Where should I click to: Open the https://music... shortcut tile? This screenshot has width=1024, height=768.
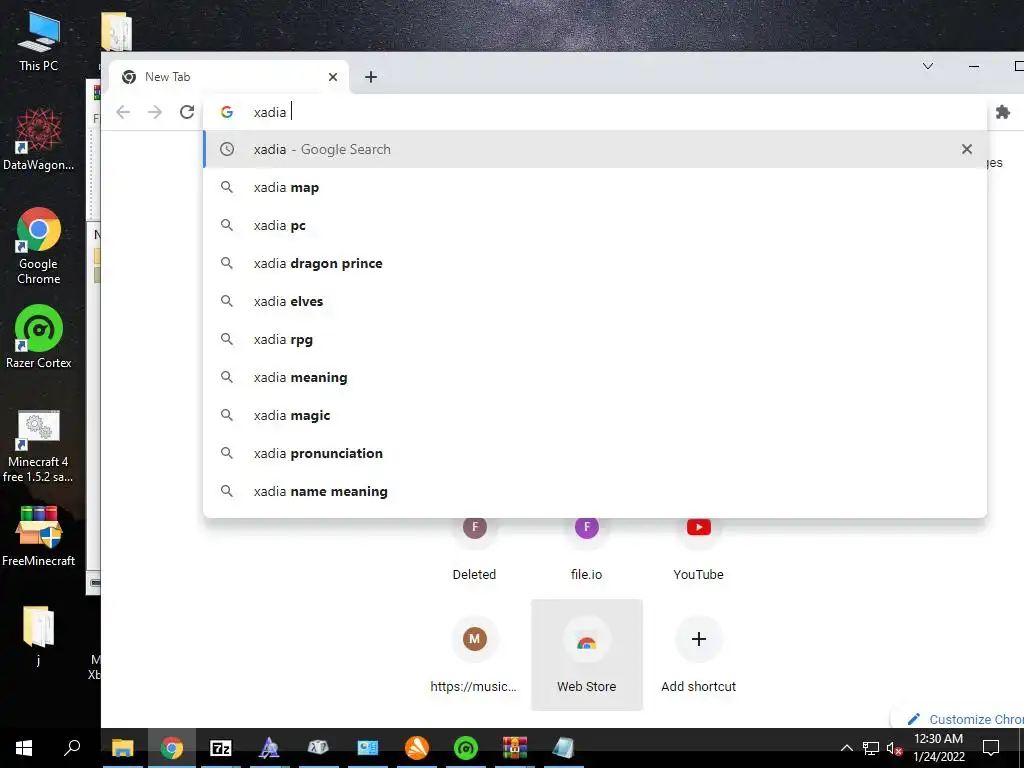(x=475, y=655)
